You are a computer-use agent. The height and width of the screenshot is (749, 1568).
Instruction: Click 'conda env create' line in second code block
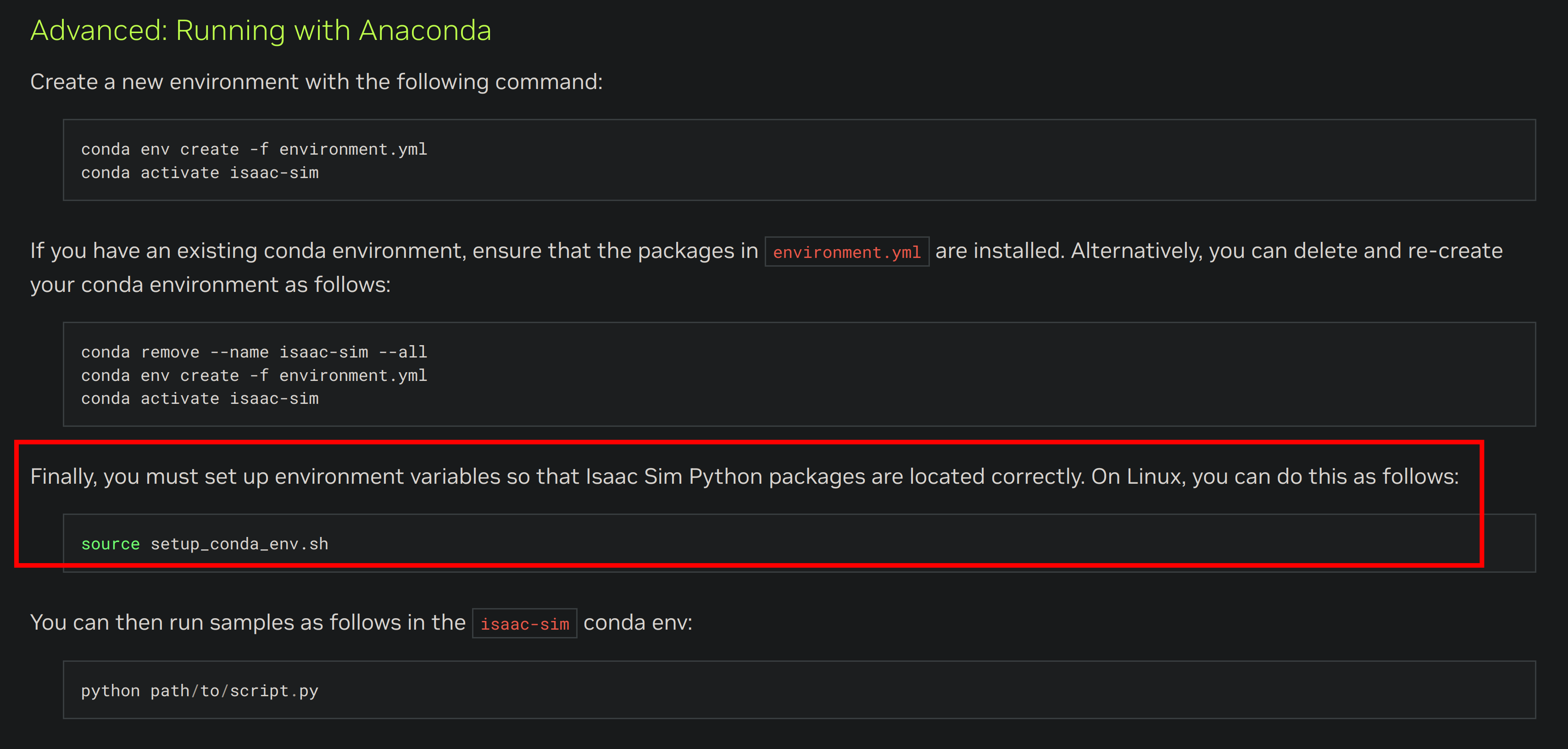tap(254, 376)
